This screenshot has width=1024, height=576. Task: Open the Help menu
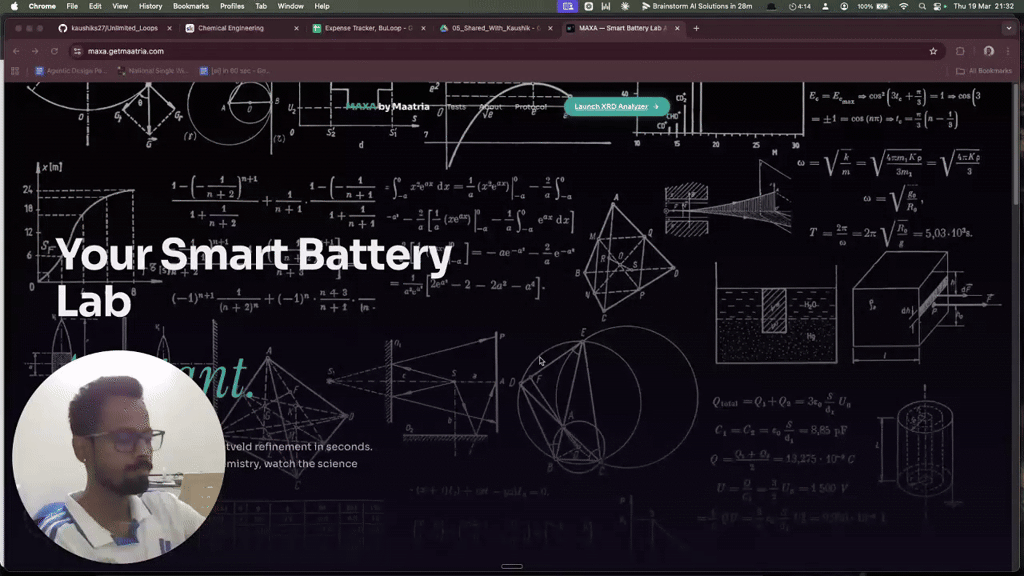point(322,6)
